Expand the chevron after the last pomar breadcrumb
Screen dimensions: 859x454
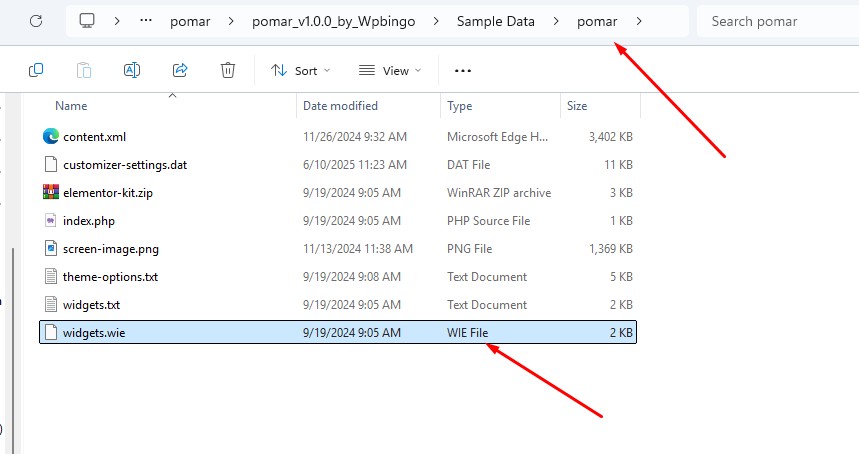pyautogui.click(x=639, y=21)
